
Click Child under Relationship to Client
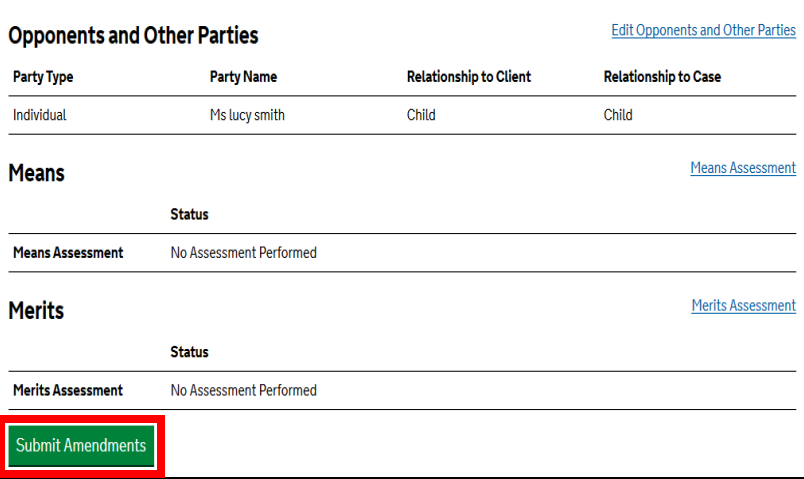click(x=421, y=115)
